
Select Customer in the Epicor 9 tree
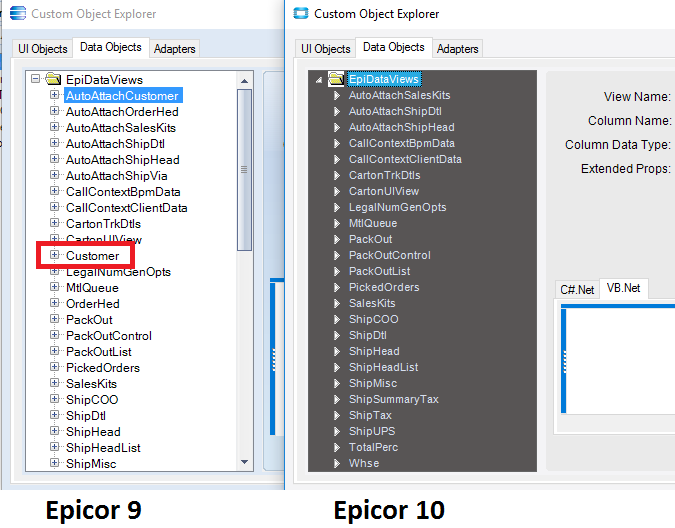(93, 256)
